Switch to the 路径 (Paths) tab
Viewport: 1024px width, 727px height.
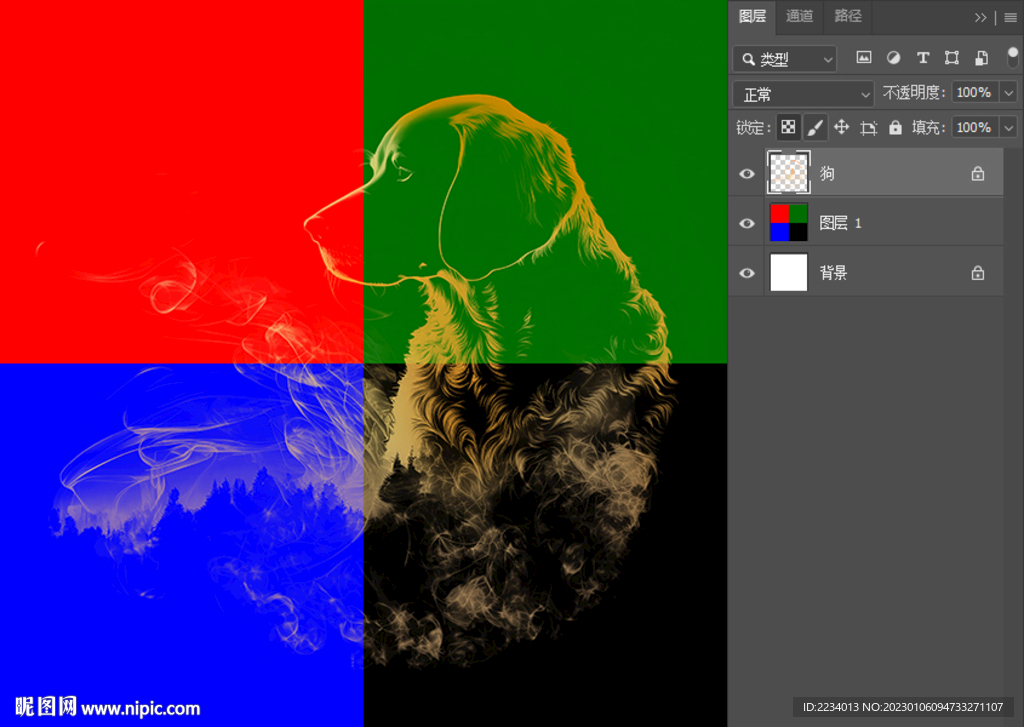tap(848, 16)
